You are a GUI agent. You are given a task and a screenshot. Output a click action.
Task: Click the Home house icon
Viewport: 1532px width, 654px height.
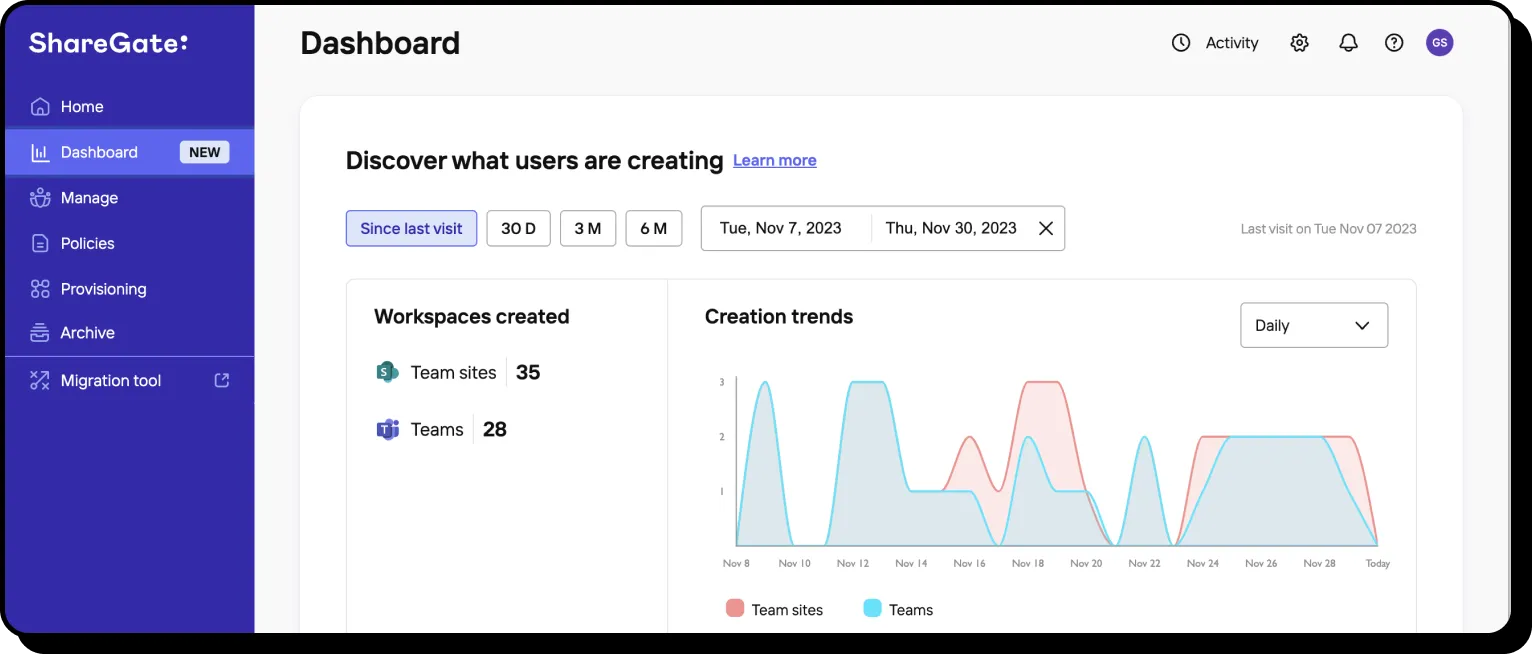[40, 106]
